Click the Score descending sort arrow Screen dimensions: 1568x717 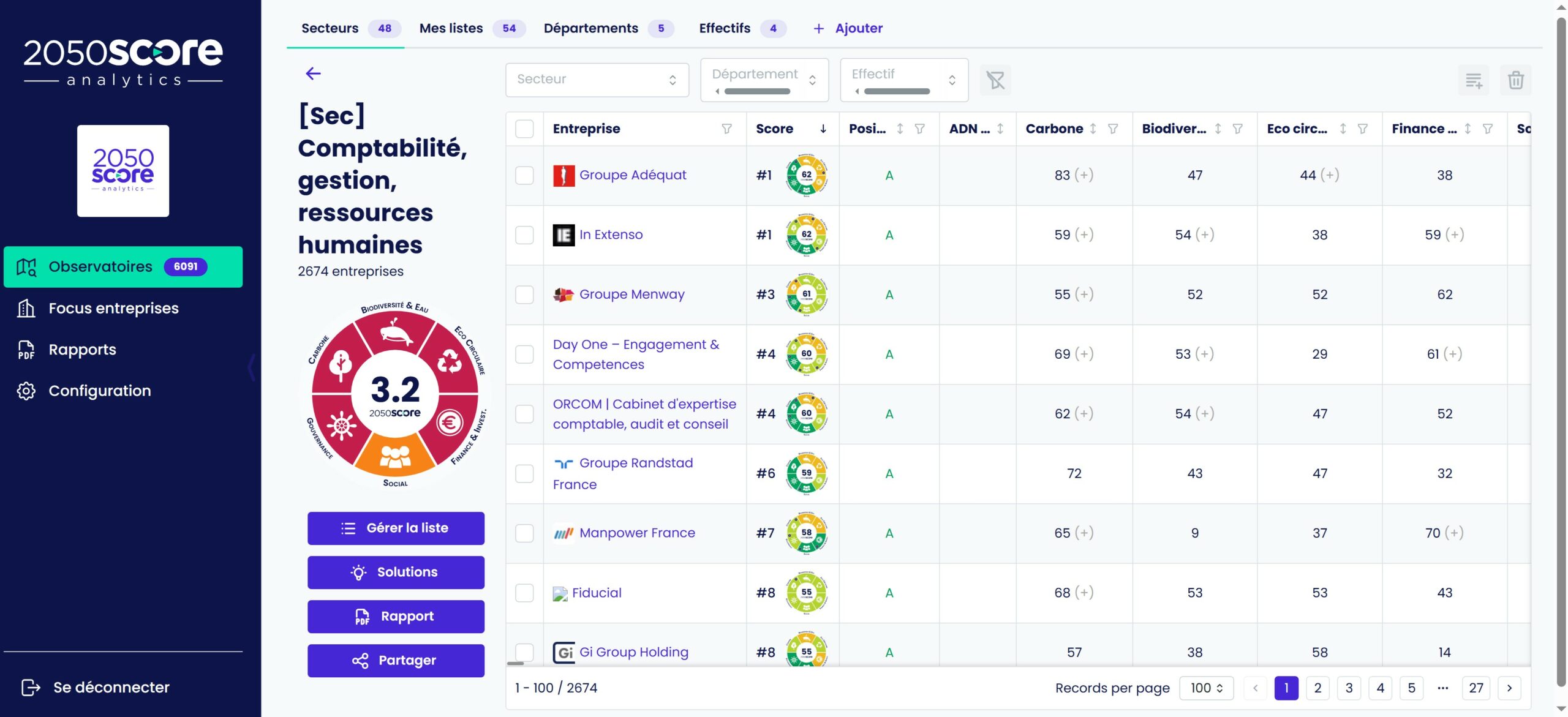click(823, 129)
